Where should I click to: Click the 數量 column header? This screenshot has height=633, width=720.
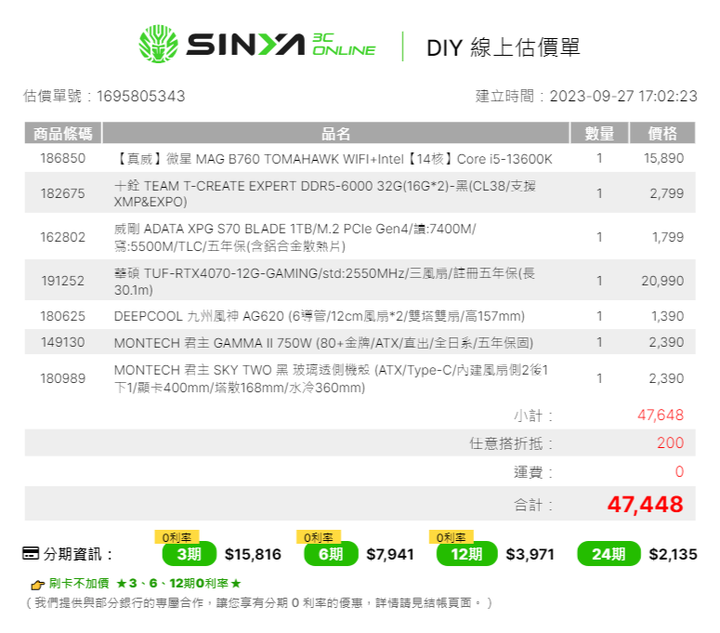tap(599, 133)
